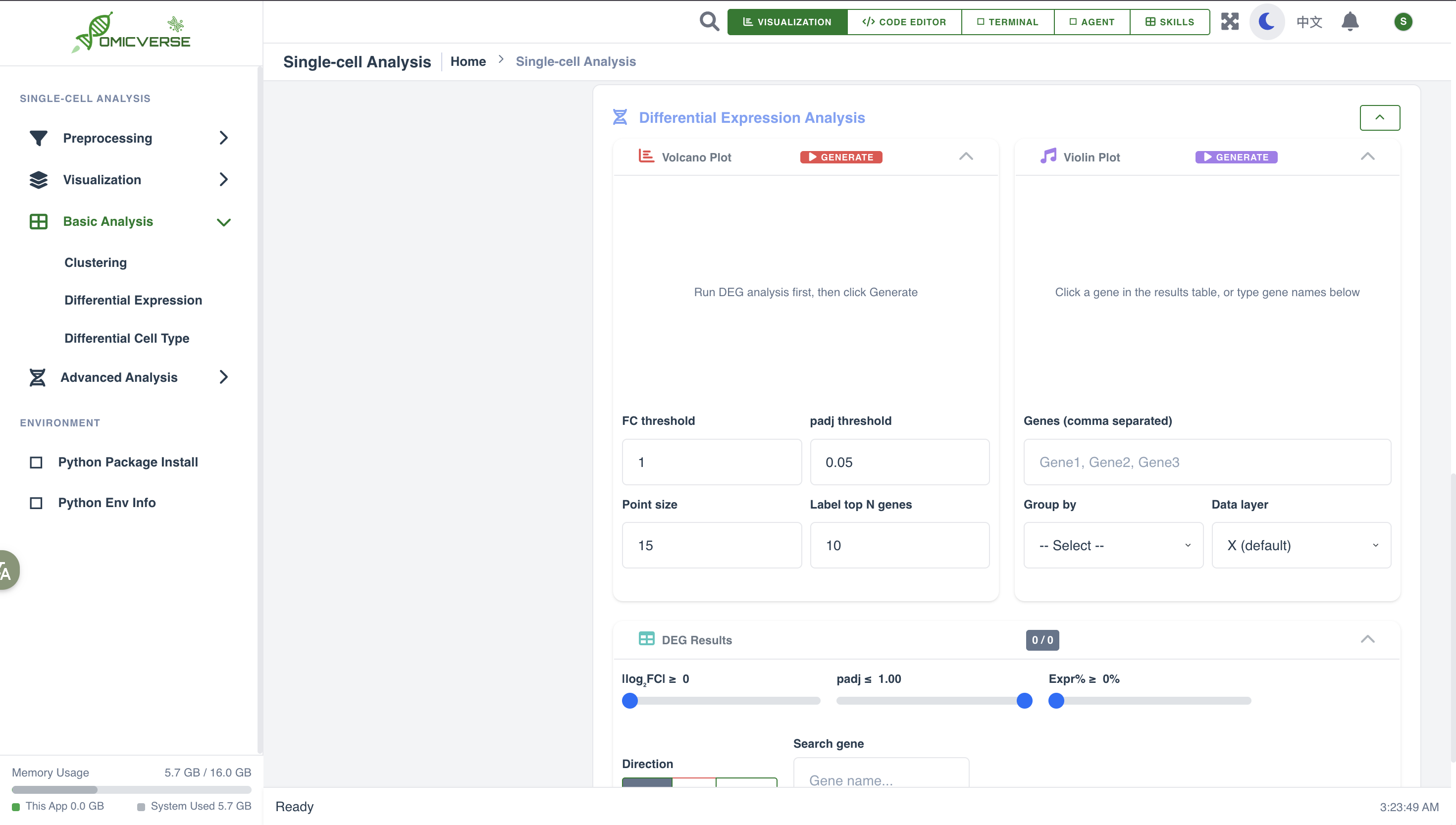Viewport: 1456px width, 825px height.
Task: Switch to the Code Editor tab
Action: tap(904, 21)
